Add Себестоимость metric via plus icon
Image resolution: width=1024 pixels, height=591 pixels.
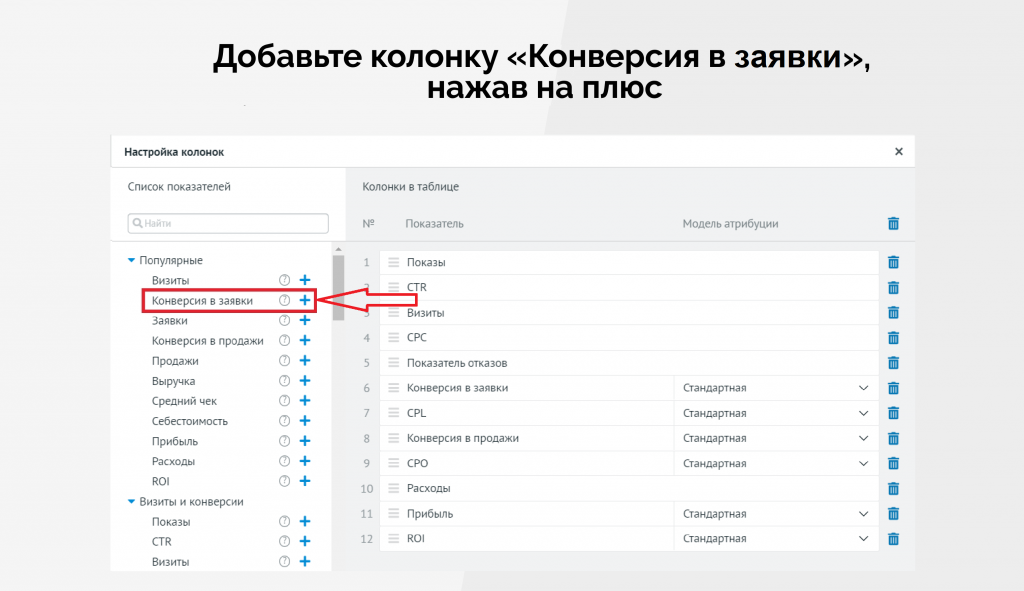[305, 421]
